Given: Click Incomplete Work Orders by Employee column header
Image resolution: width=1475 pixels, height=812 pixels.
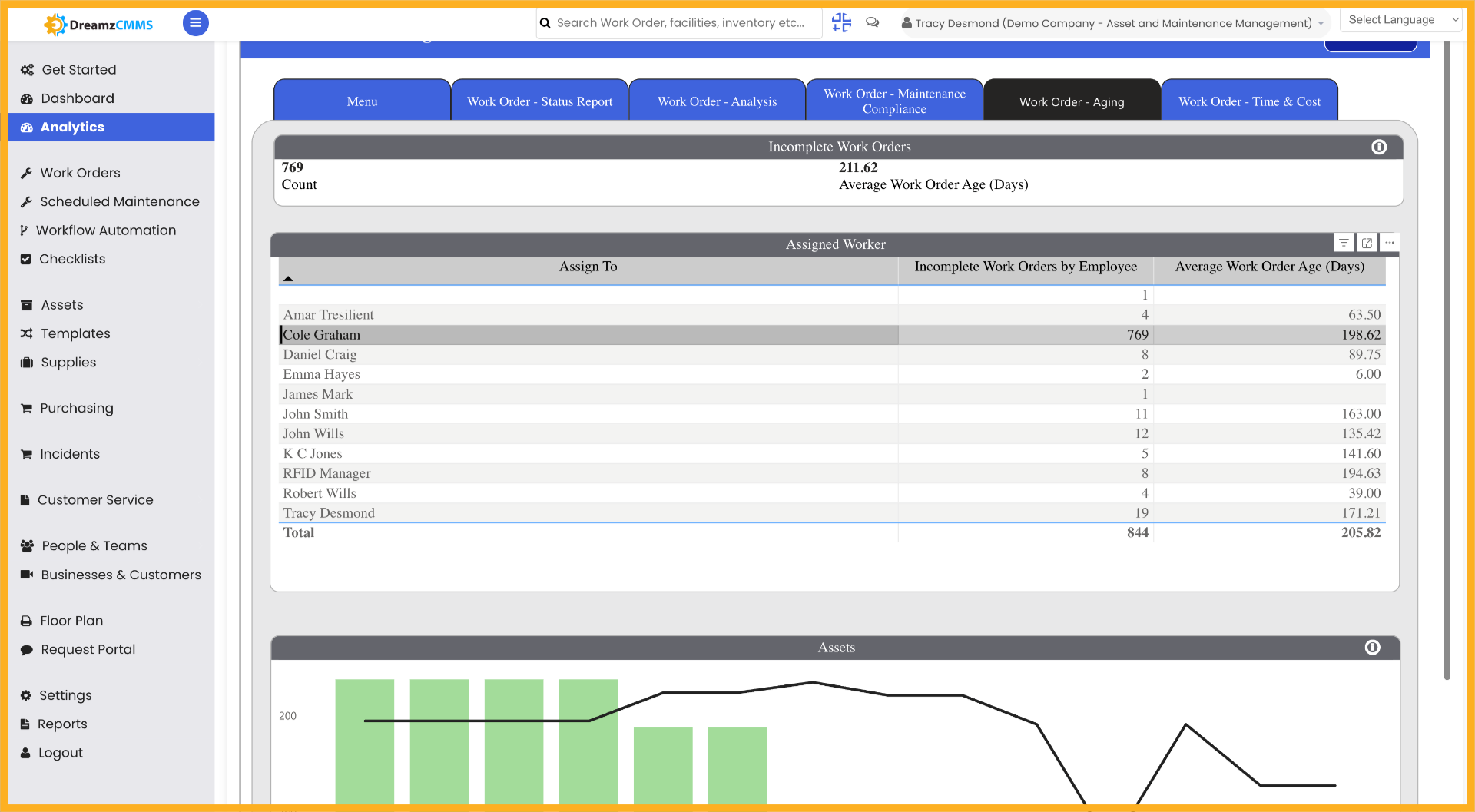Looking at the screenshot, I should 1026,267.
